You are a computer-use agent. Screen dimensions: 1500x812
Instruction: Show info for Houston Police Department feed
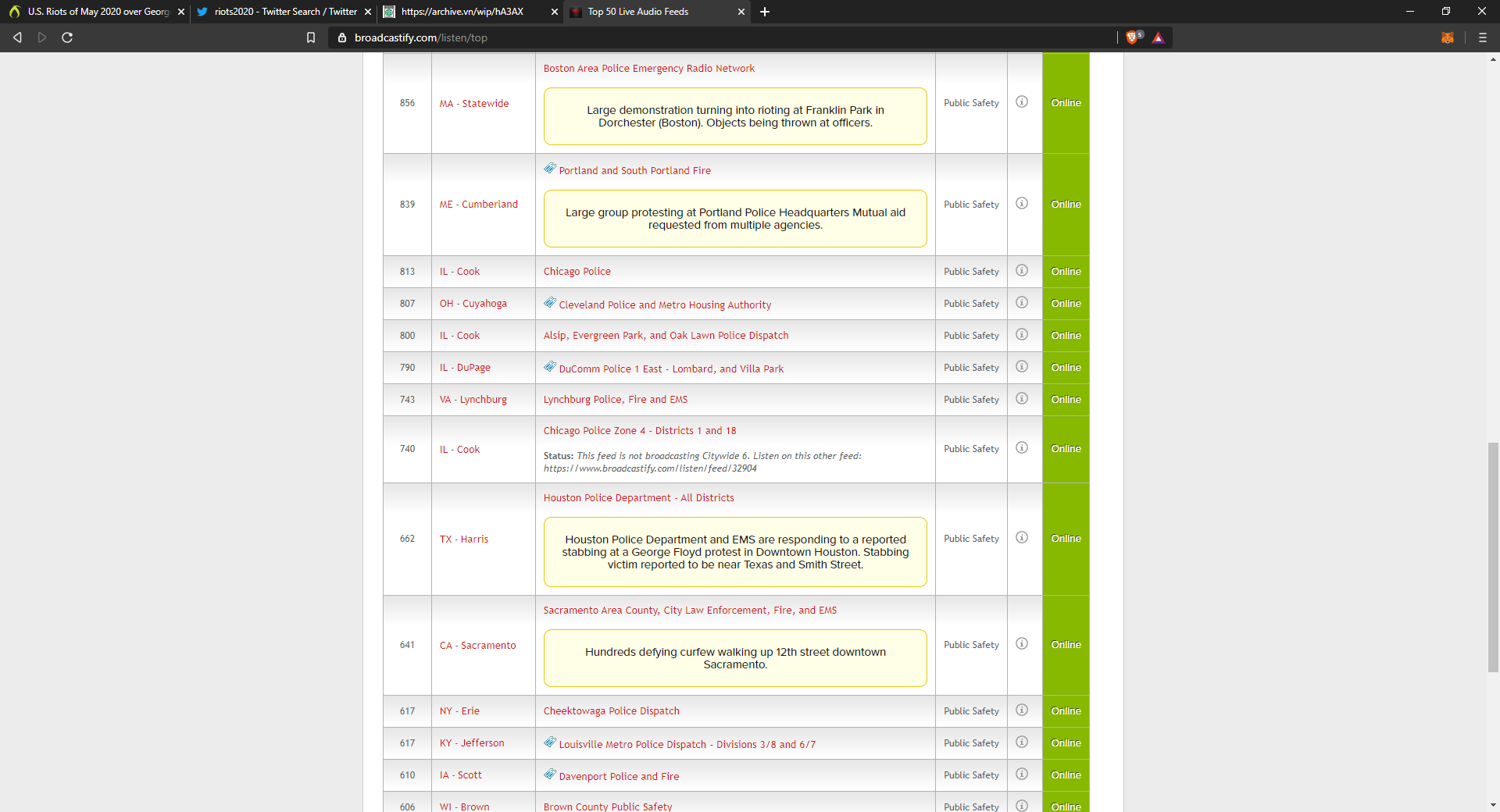tap(1021, 538)
